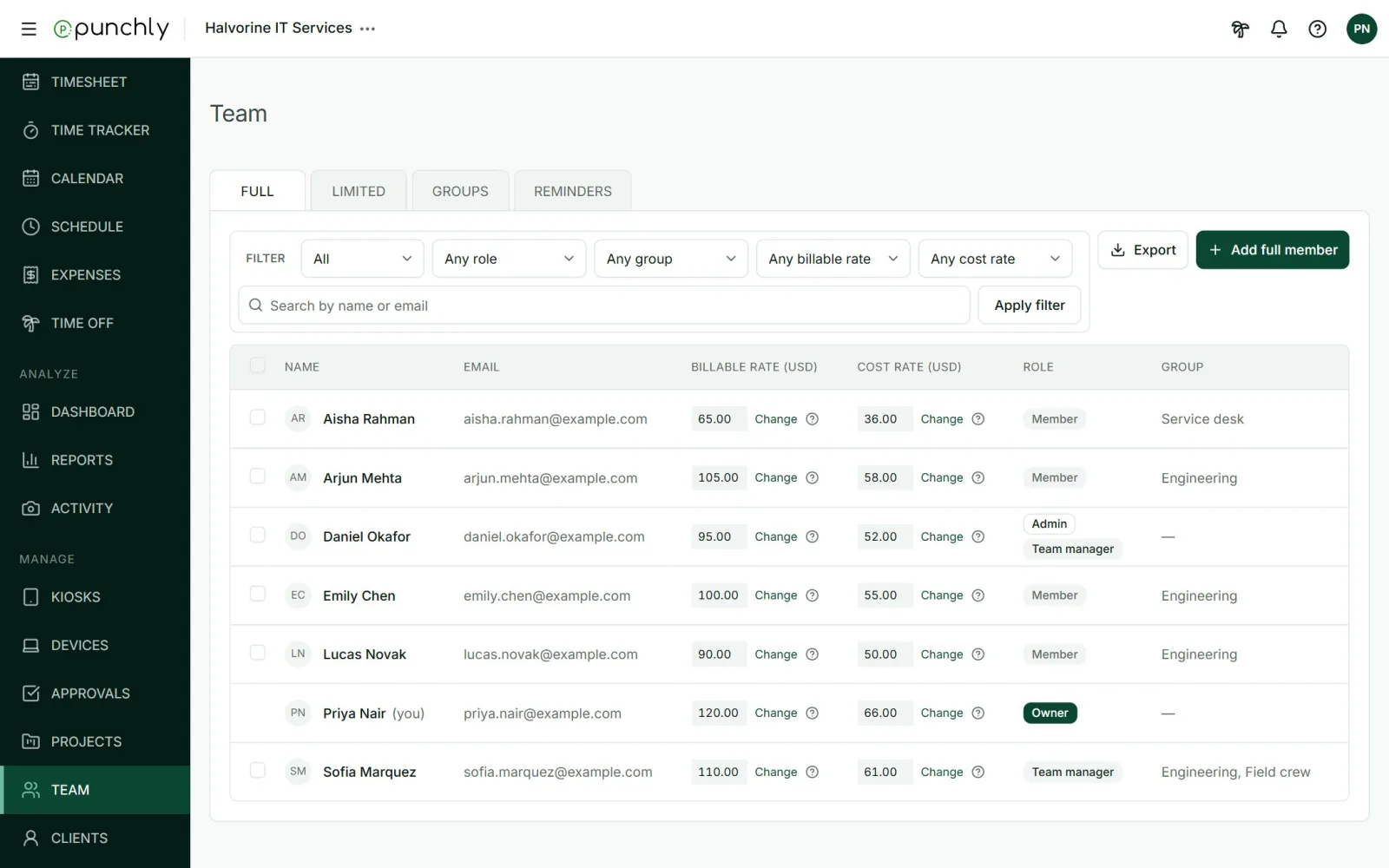This screenshot has width=1389, height=868.
Task: Check the box for Aisha Rahman
Action: (257, 418)
